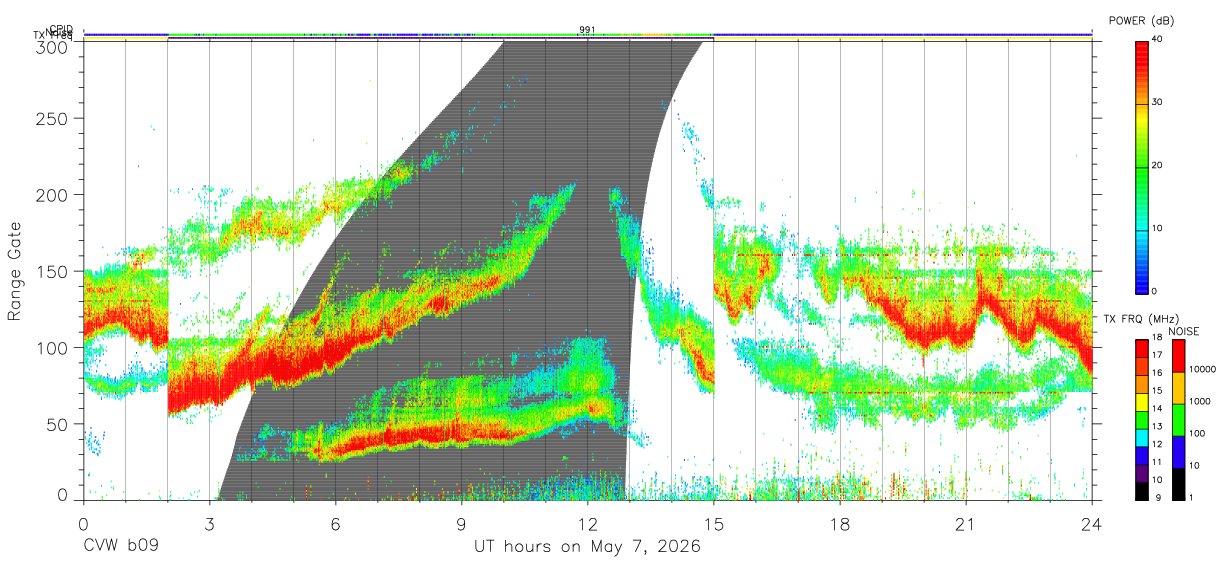Click the TX FRQ (MHz) legend title

click(1141, 319)
